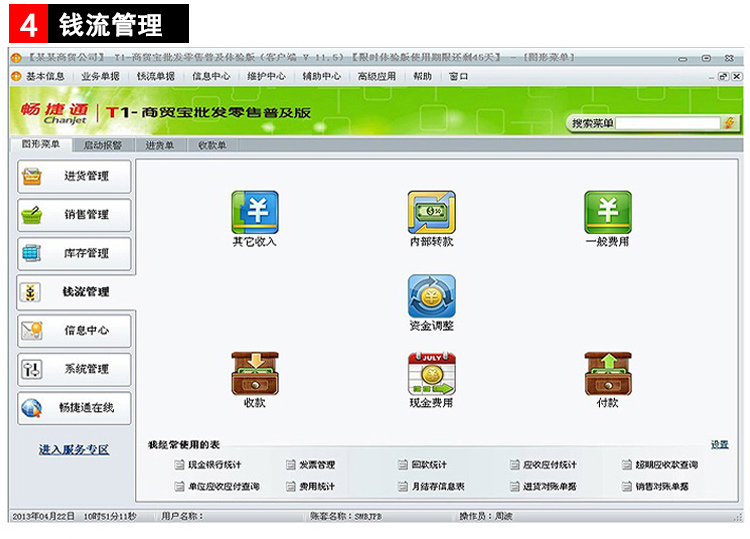Open the 窗口 menu
This screenshot has width=750, height=539.
458,77
